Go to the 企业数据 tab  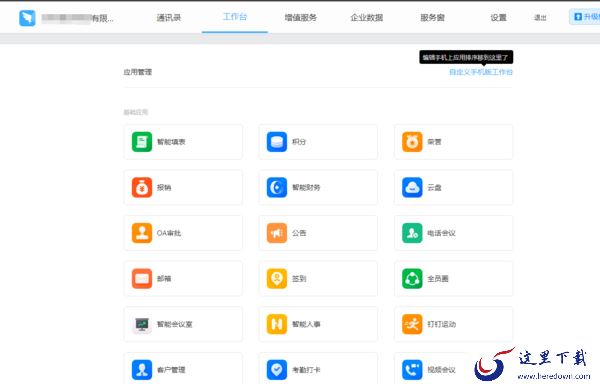coord(367,18)
